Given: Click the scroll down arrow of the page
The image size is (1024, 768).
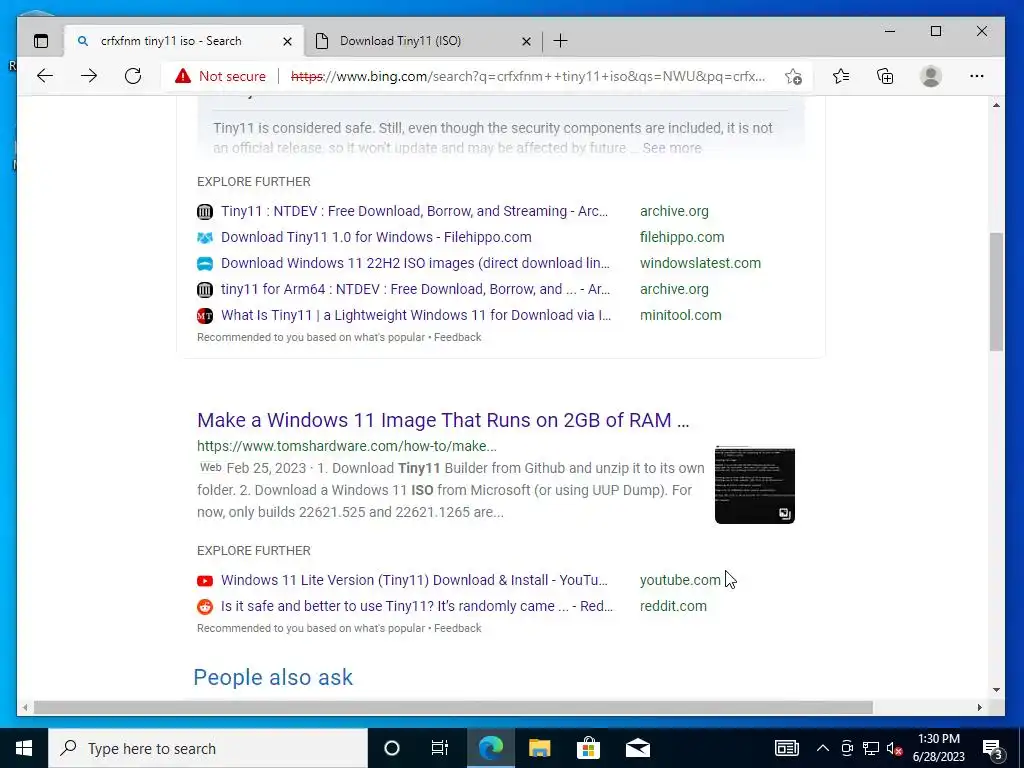Looking at the screenshot, I should (x=996, y=690).
